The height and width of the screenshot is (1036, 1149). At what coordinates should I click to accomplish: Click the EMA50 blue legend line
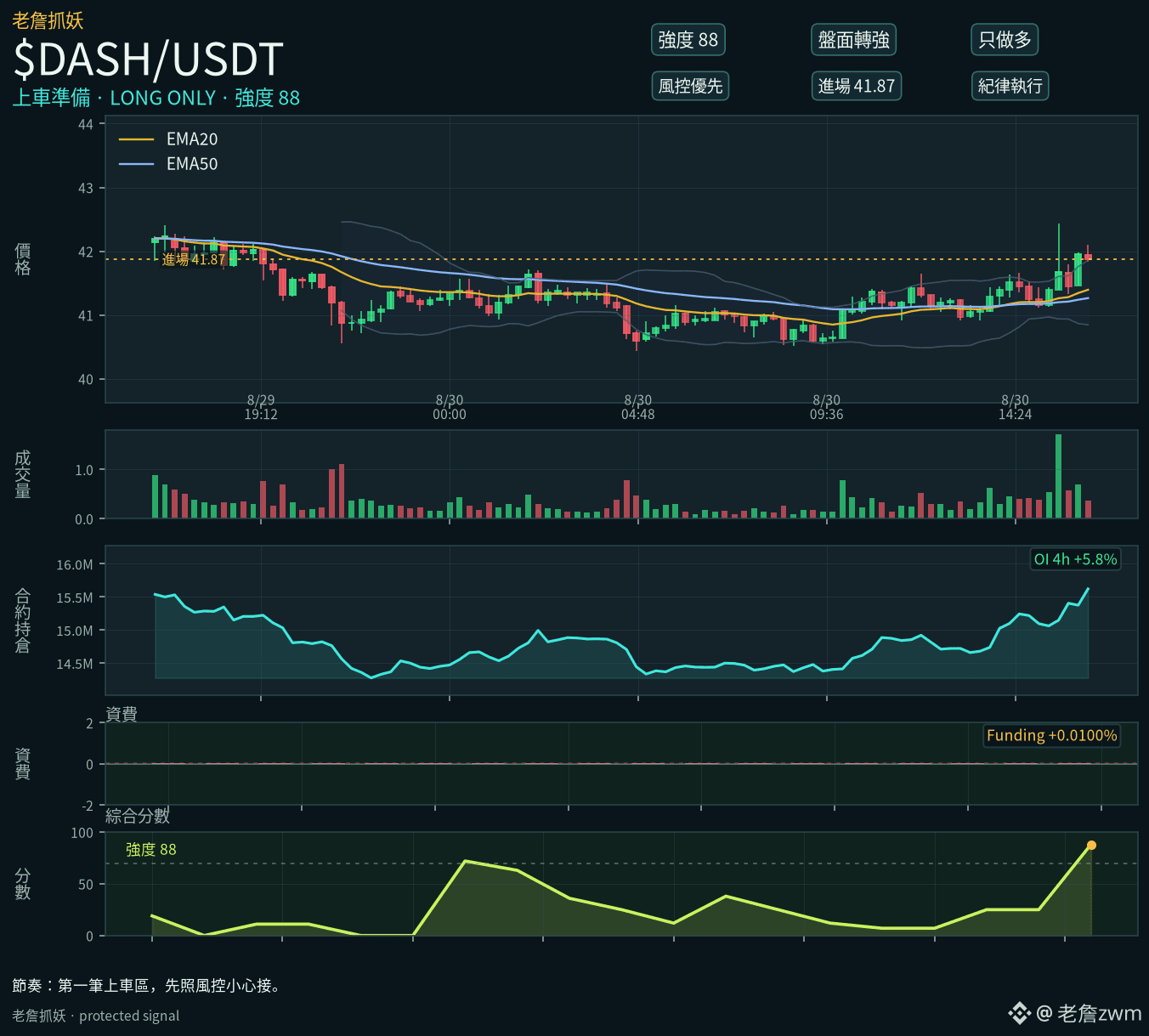click(x=136, y=164)
